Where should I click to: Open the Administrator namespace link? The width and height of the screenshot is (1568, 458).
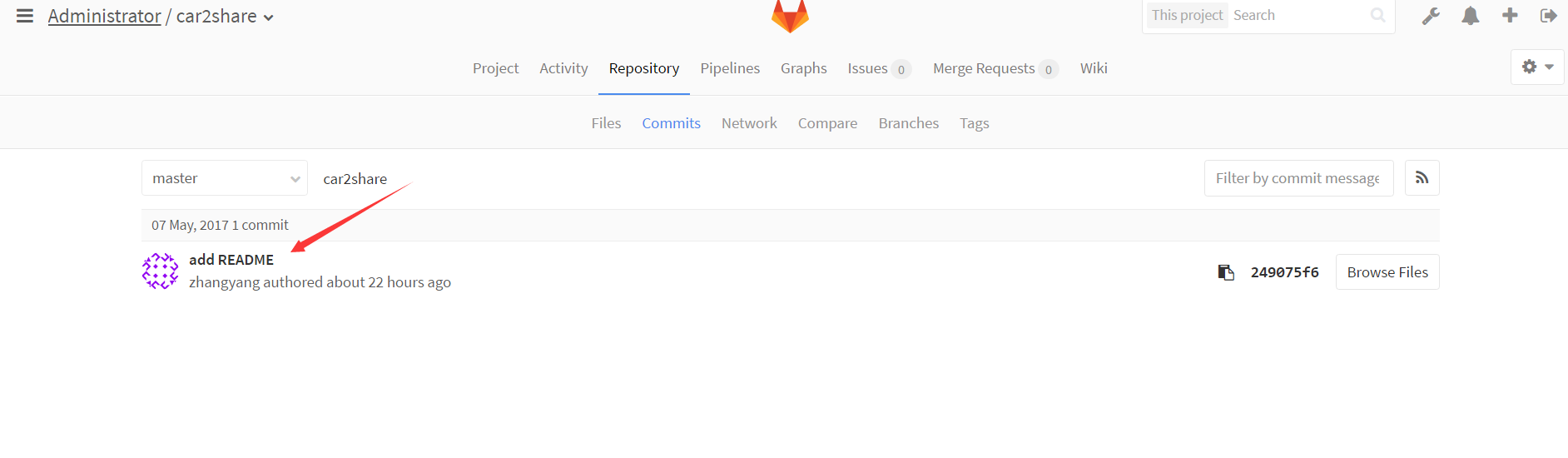point(105,17)
